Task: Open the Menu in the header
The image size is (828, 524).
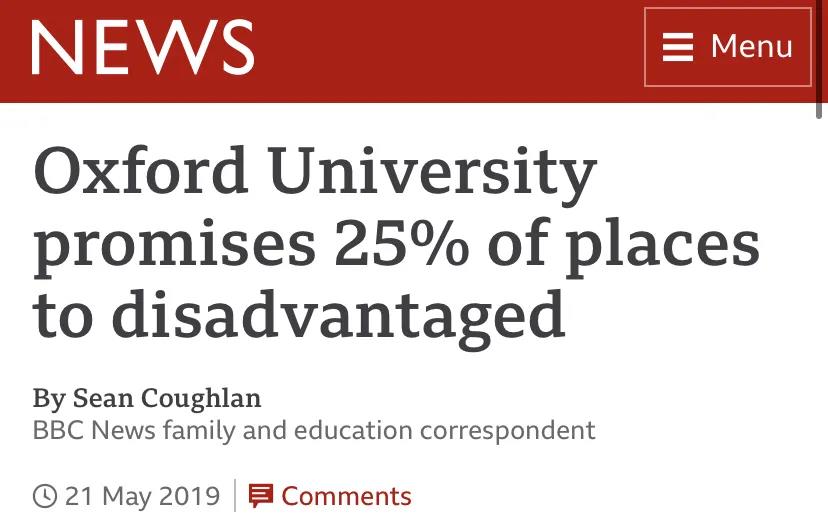Action: tap(727, 47)
